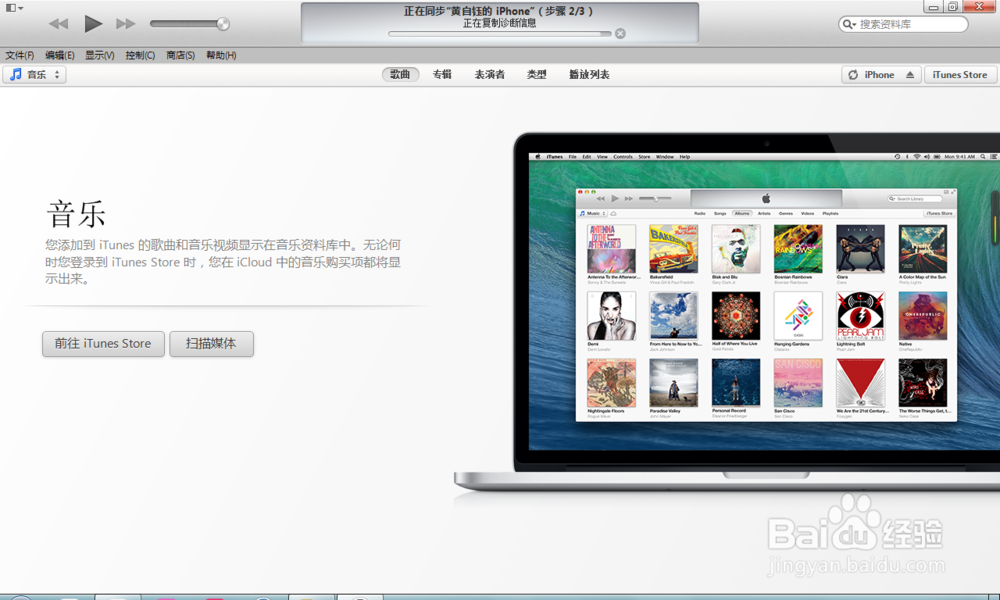1000x600 pixels.
Task: Switch to the 专辑 tab
Action: pyautogui.click(x=442, y=75)
